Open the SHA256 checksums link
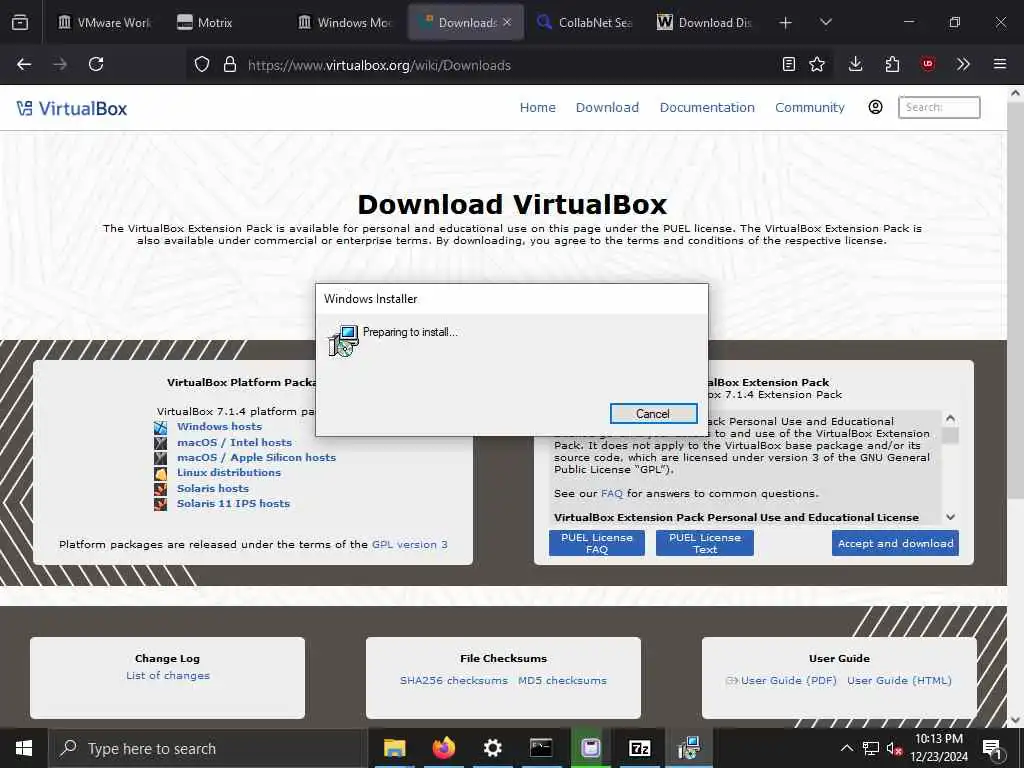 454,680
